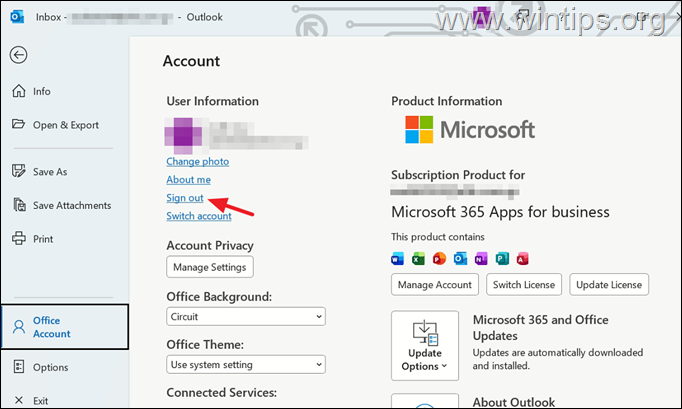Click the Outlook app icon in product list
Screen dimensions: 682x409
pos(460,259)
